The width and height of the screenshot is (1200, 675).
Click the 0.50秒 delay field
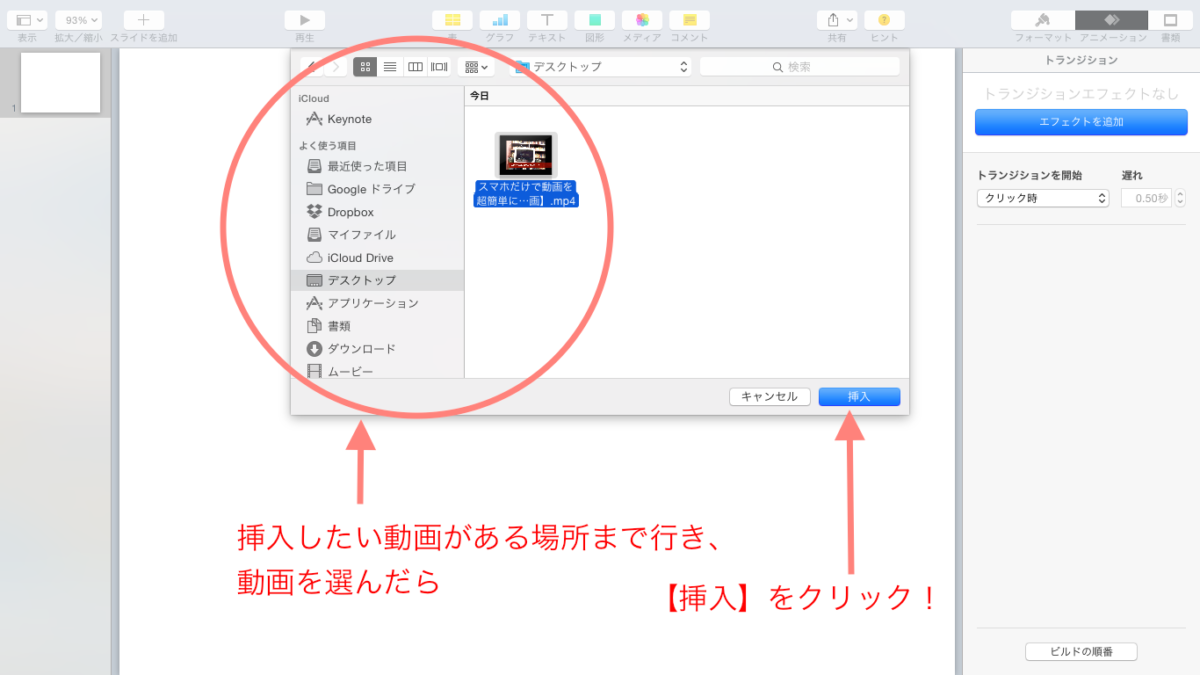1146,198
